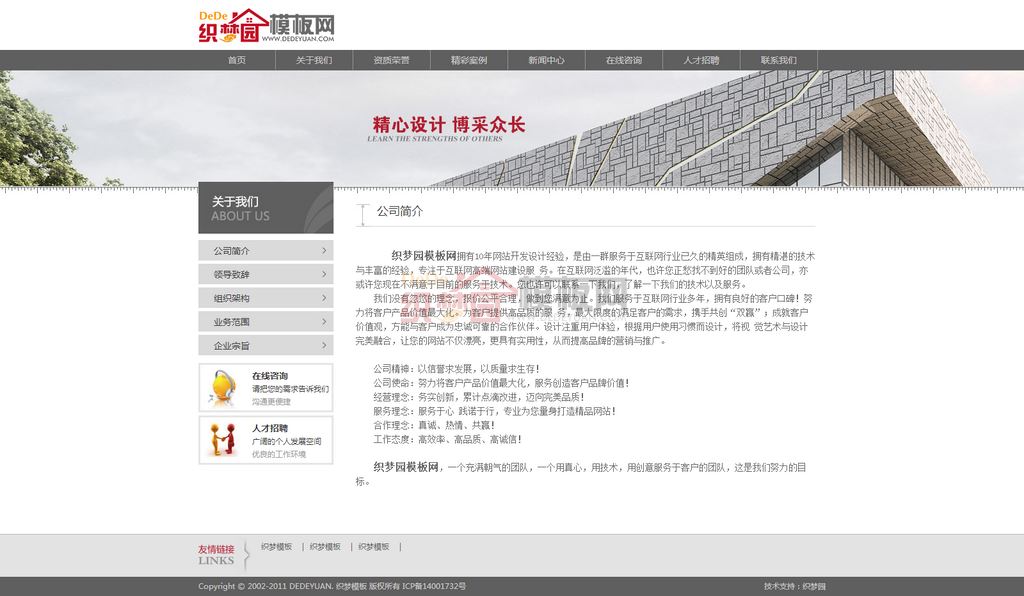Image resolution: width=1024 pixels, height=596 pixels.
Task: Expand the 组织架构 sidebar chevron
Action: (324, 298)
